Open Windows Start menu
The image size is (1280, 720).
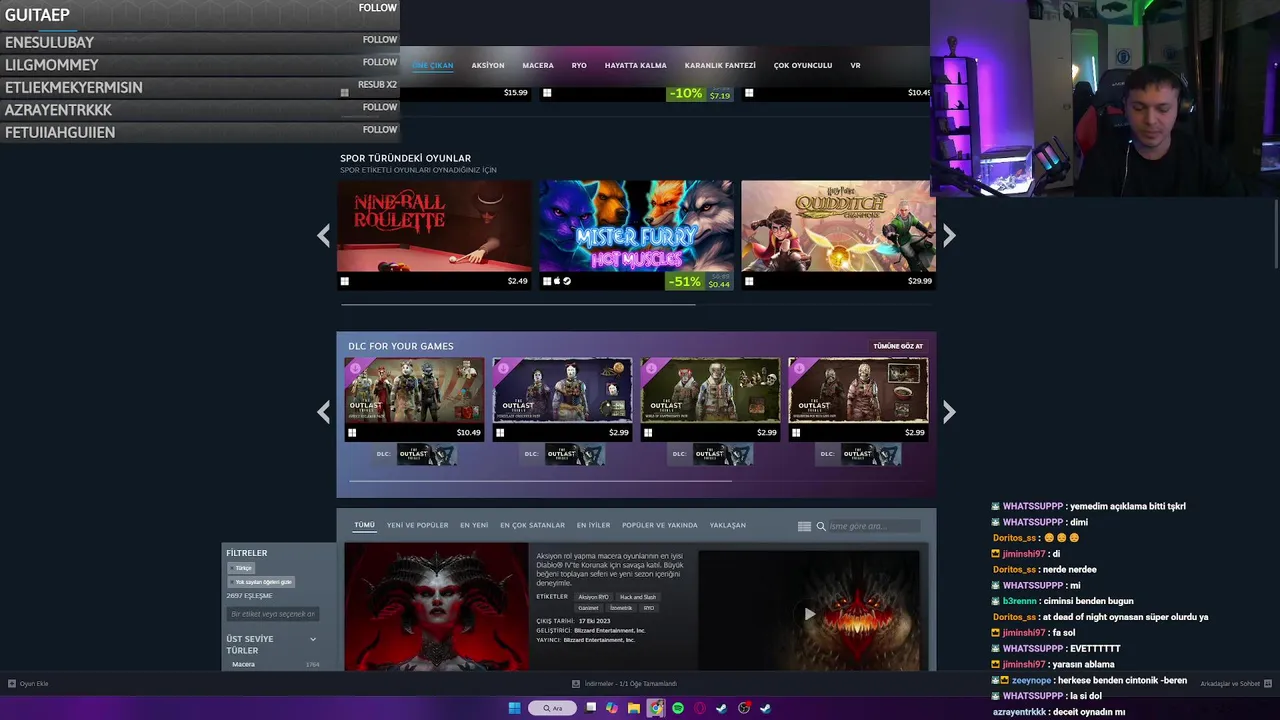[514, 708]
